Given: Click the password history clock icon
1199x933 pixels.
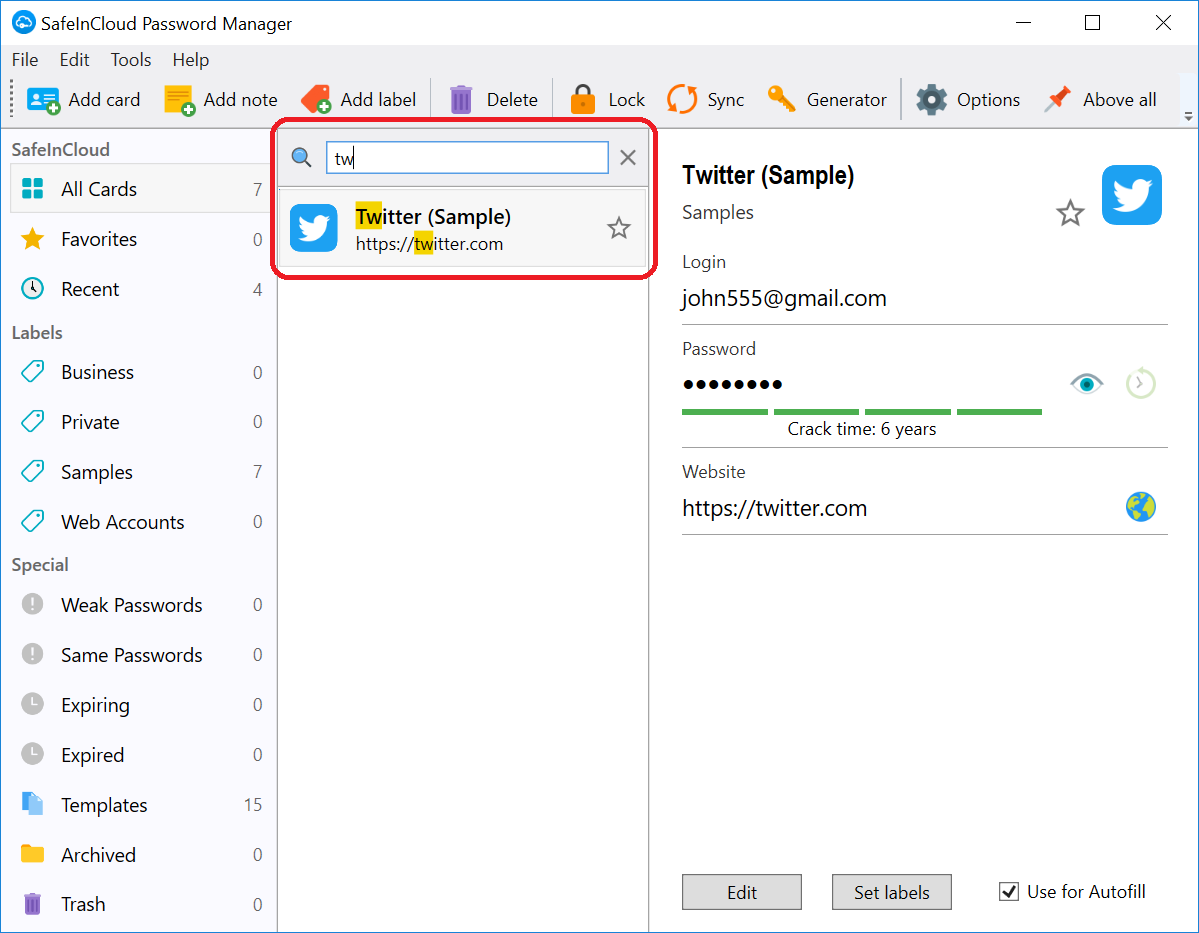Looking at the screenshot, I should point(1140,383).
